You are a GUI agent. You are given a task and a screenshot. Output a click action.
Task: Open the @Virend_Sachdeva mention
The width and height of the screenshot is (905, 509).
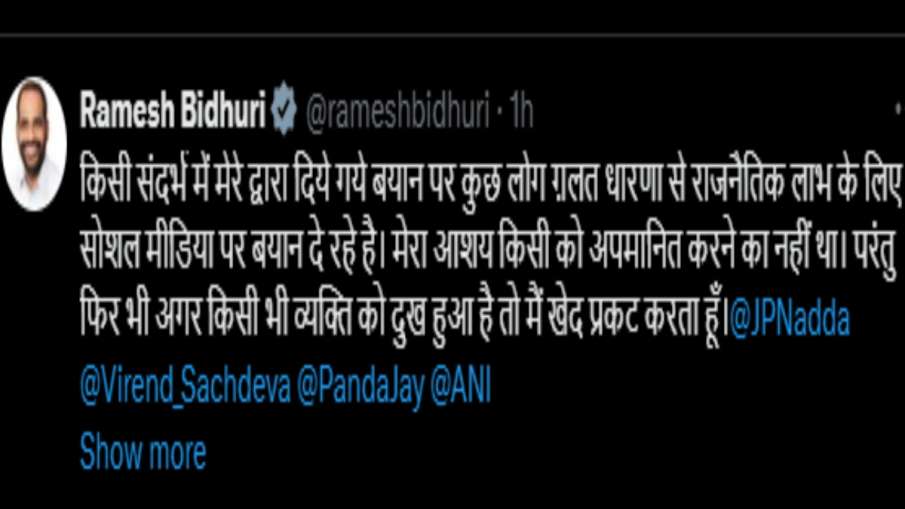(185, 386)
